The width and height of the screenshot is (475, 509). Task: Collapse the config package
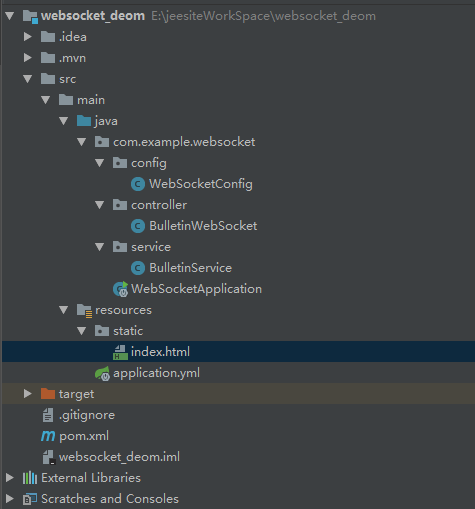(100, 163)
